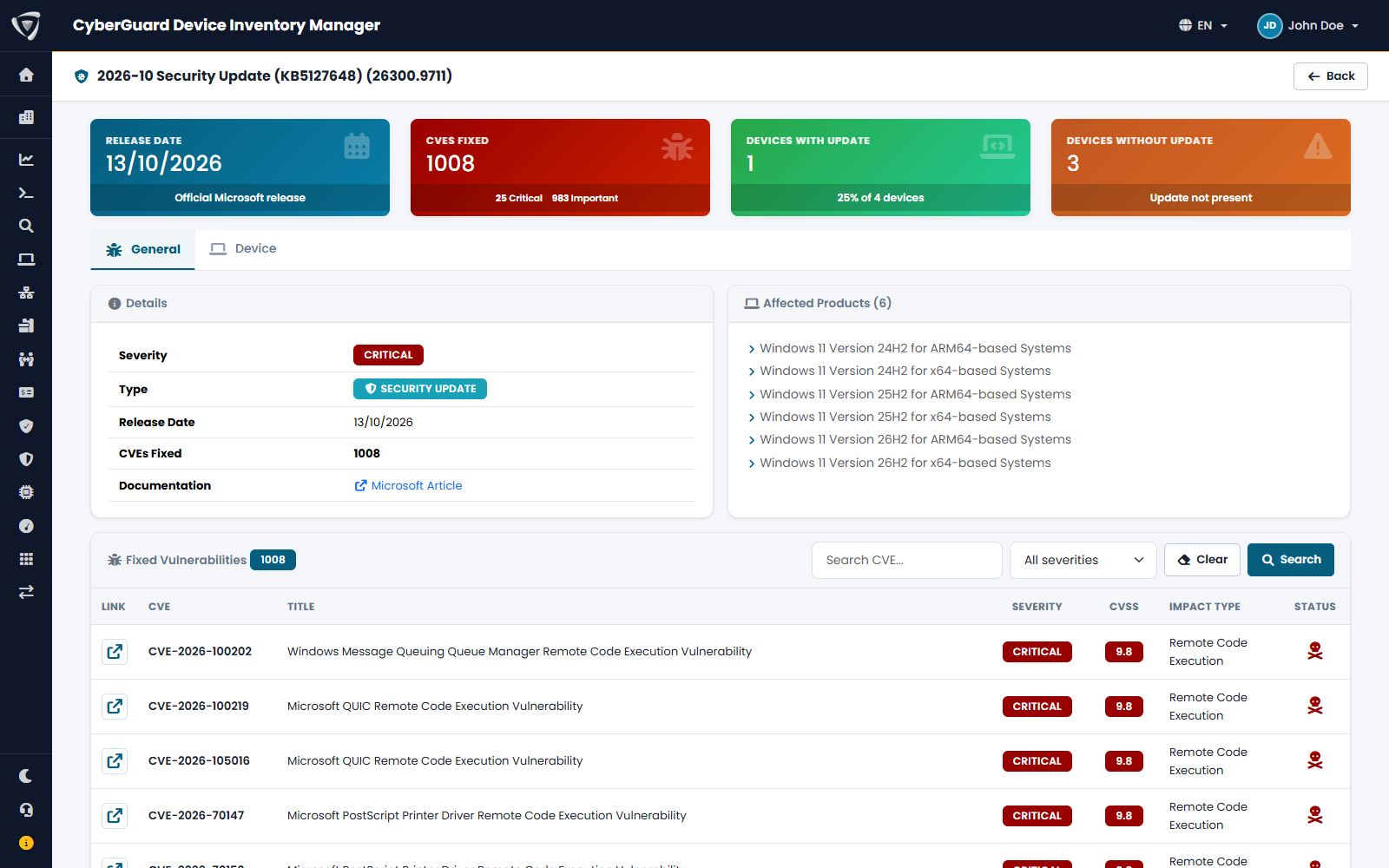Open the John Doe user menu
Viewport: 1389px width, 868px height.
click(x=1308, y=25)
